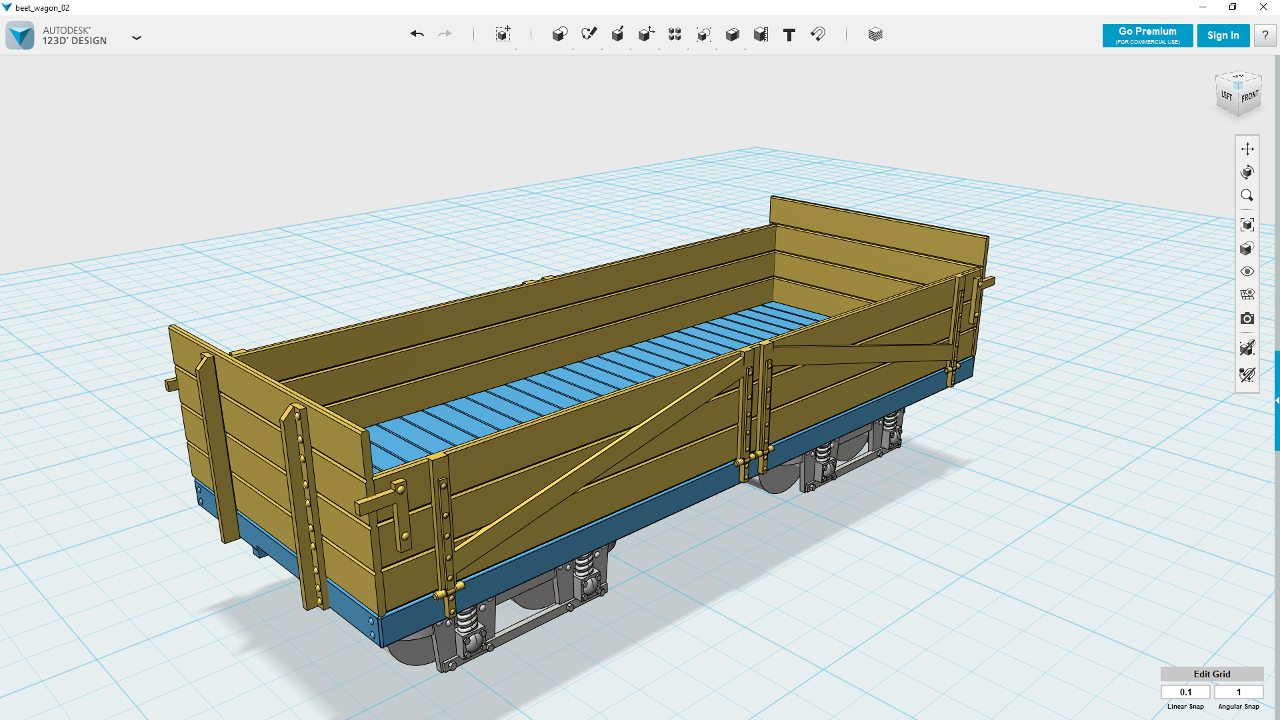Select the FRONT face of the view cube
This screenshot has height=720, width=1280.
[x=1250, y=97]
